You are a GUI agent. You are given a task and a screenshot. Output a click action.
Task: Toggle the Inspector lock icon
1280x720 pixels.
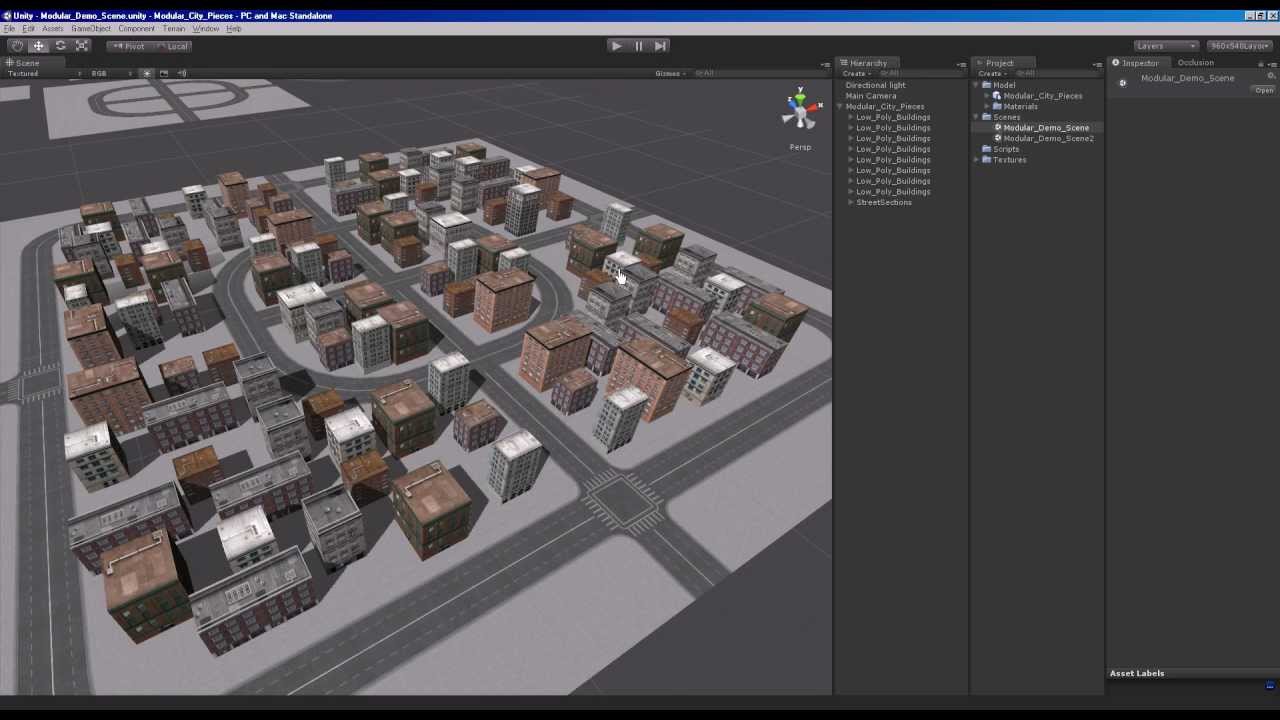click(1260, 64)
